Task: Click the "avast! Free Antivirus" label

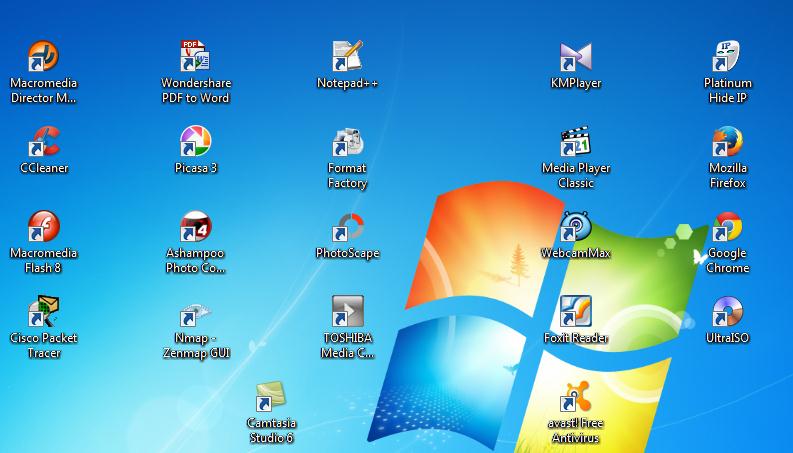Action: coord(576,430)
